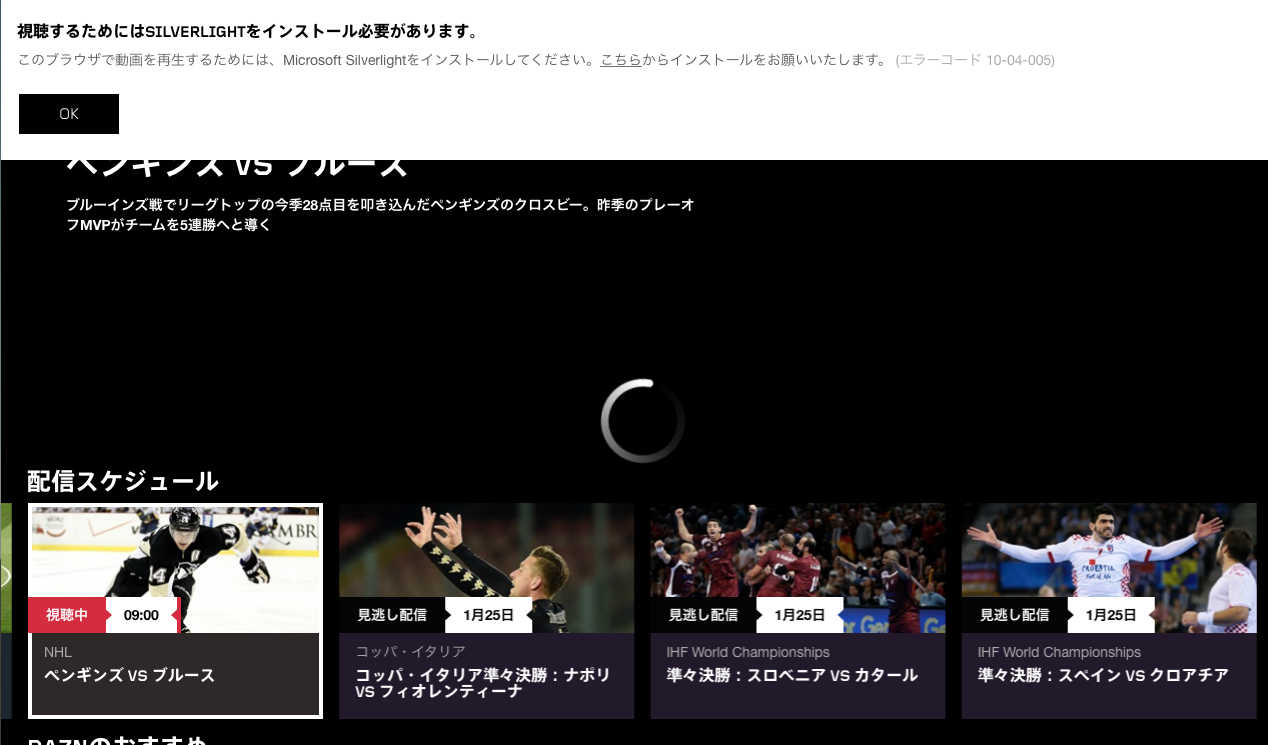Select the ナポリ VS フィオレンティーナ title text
This screenshot has width=1268, height=745.
tap(483, 683)
